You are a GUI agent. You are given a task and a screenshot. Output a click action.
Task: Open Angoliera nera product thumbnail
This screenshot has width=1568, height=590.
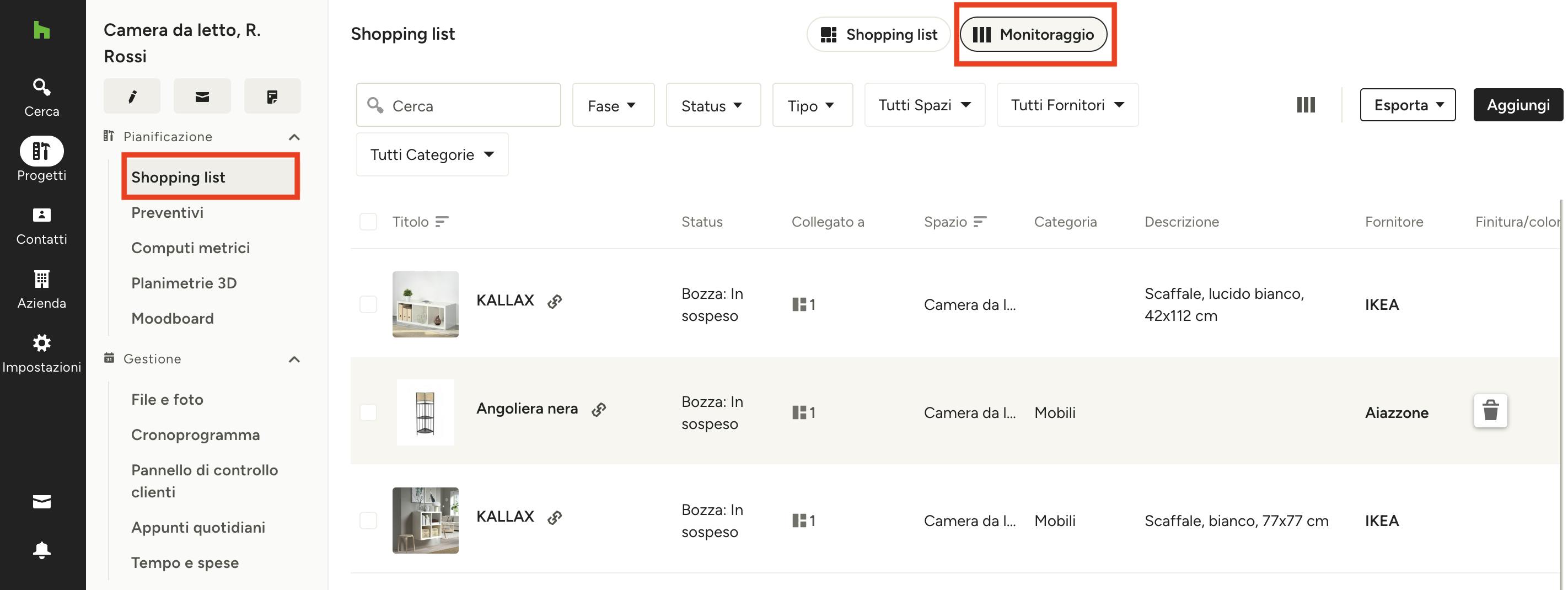(426, 413)
